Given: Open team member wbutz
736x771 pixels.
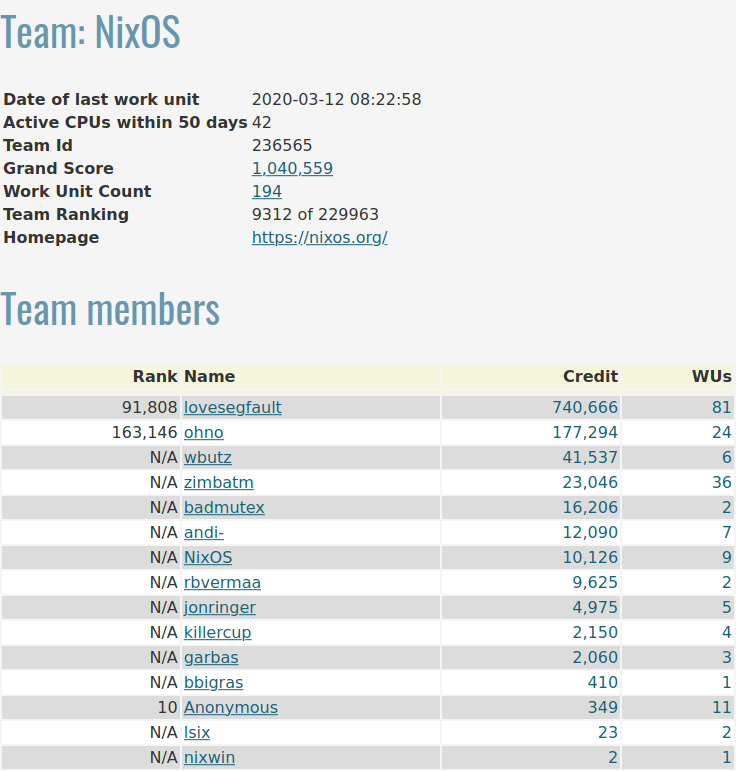Looking at the screenshot, I should [x=207, y=458].
